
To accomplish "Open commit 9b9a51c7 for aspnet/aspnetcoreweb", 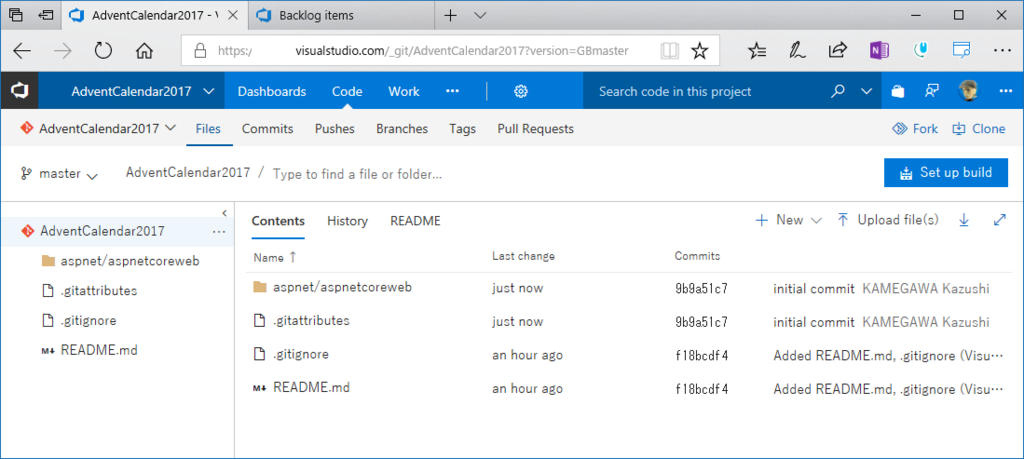I will (x=701, y=288).
